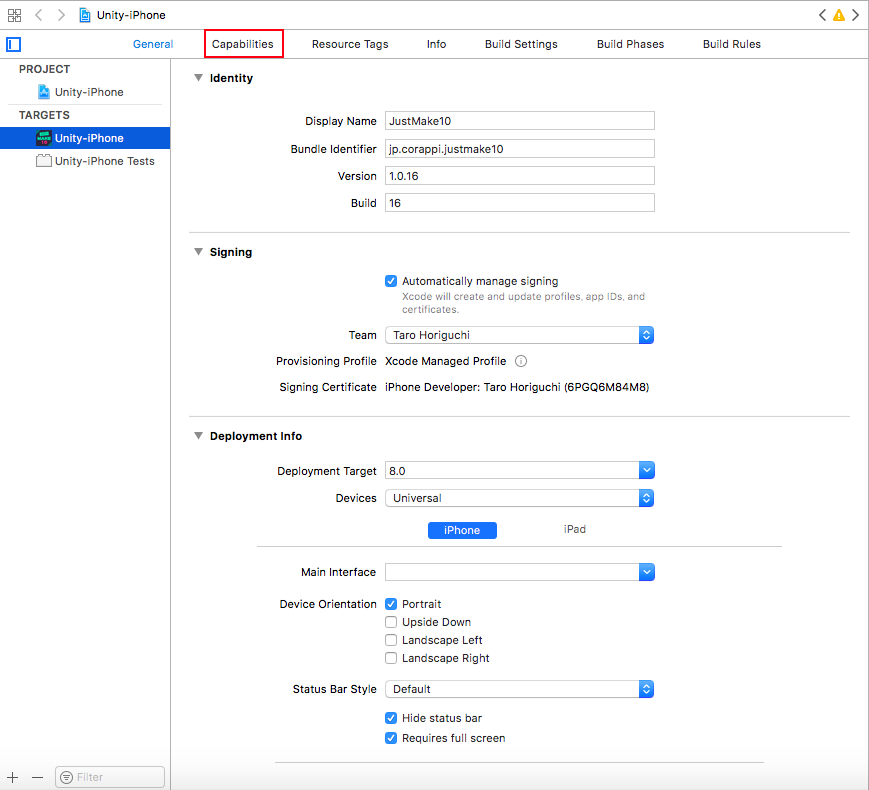
Task: Enable Landscape Right orientation
Action: click(391, 658)
